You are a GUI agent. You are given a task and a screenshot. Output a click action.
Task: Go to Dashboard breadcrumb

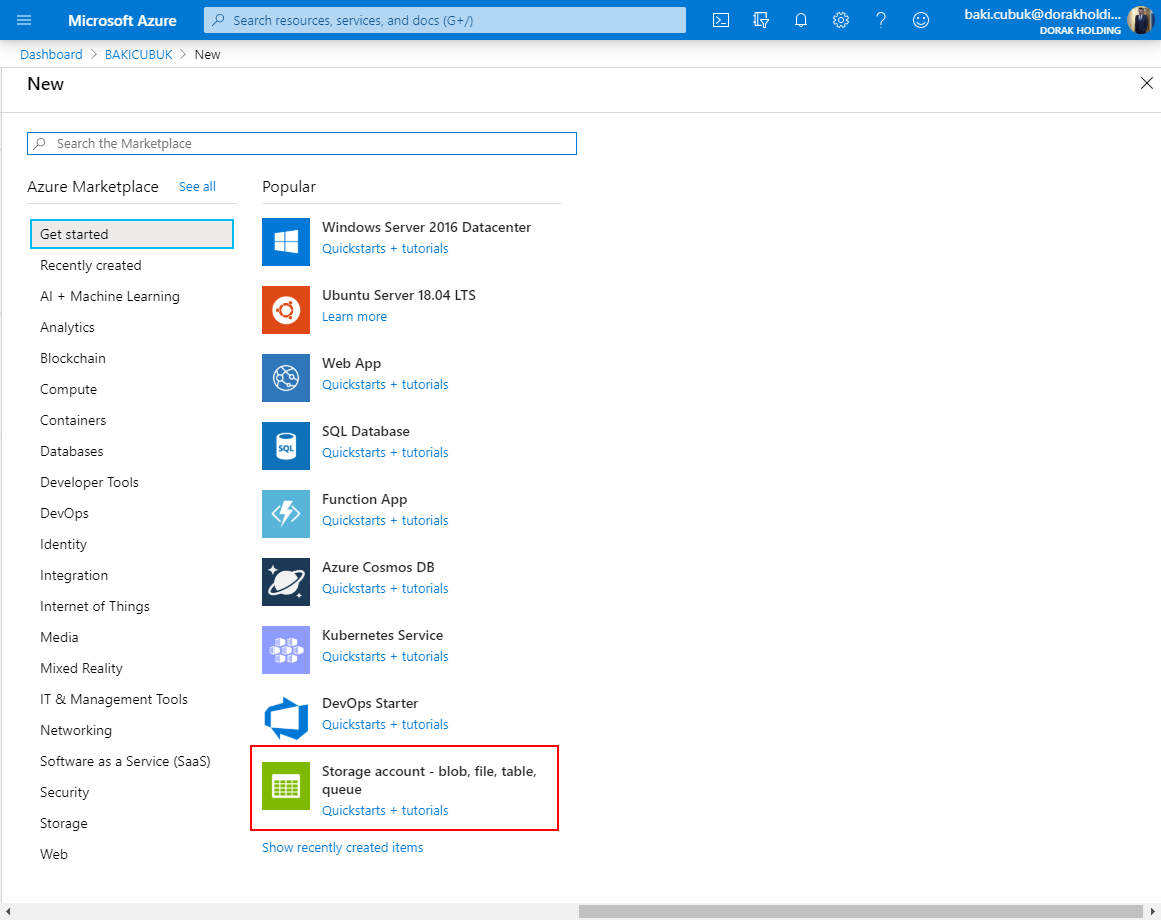[51, 55]
